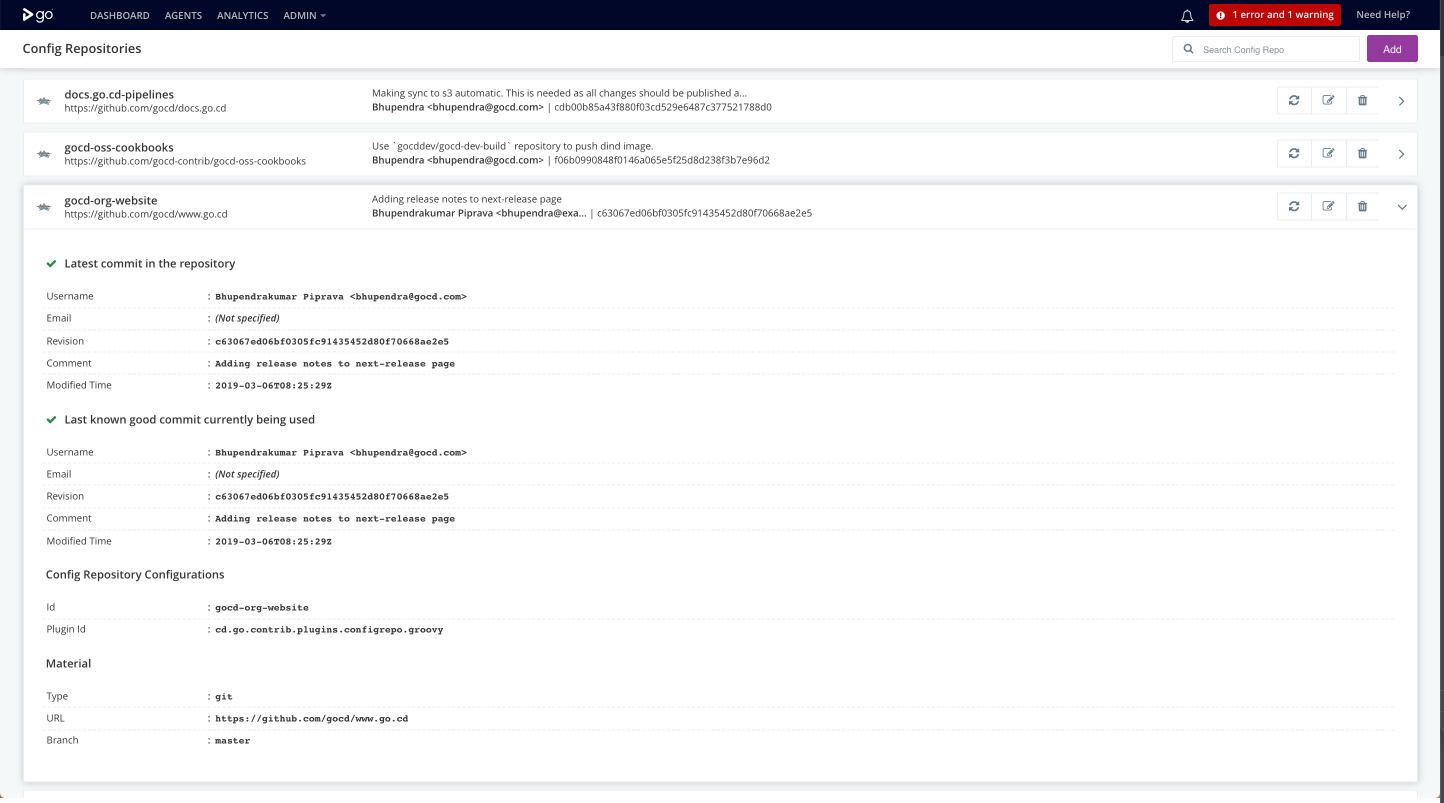Click the Material section heading
This screenshot has height=803, width=1444.
(68, 664)
